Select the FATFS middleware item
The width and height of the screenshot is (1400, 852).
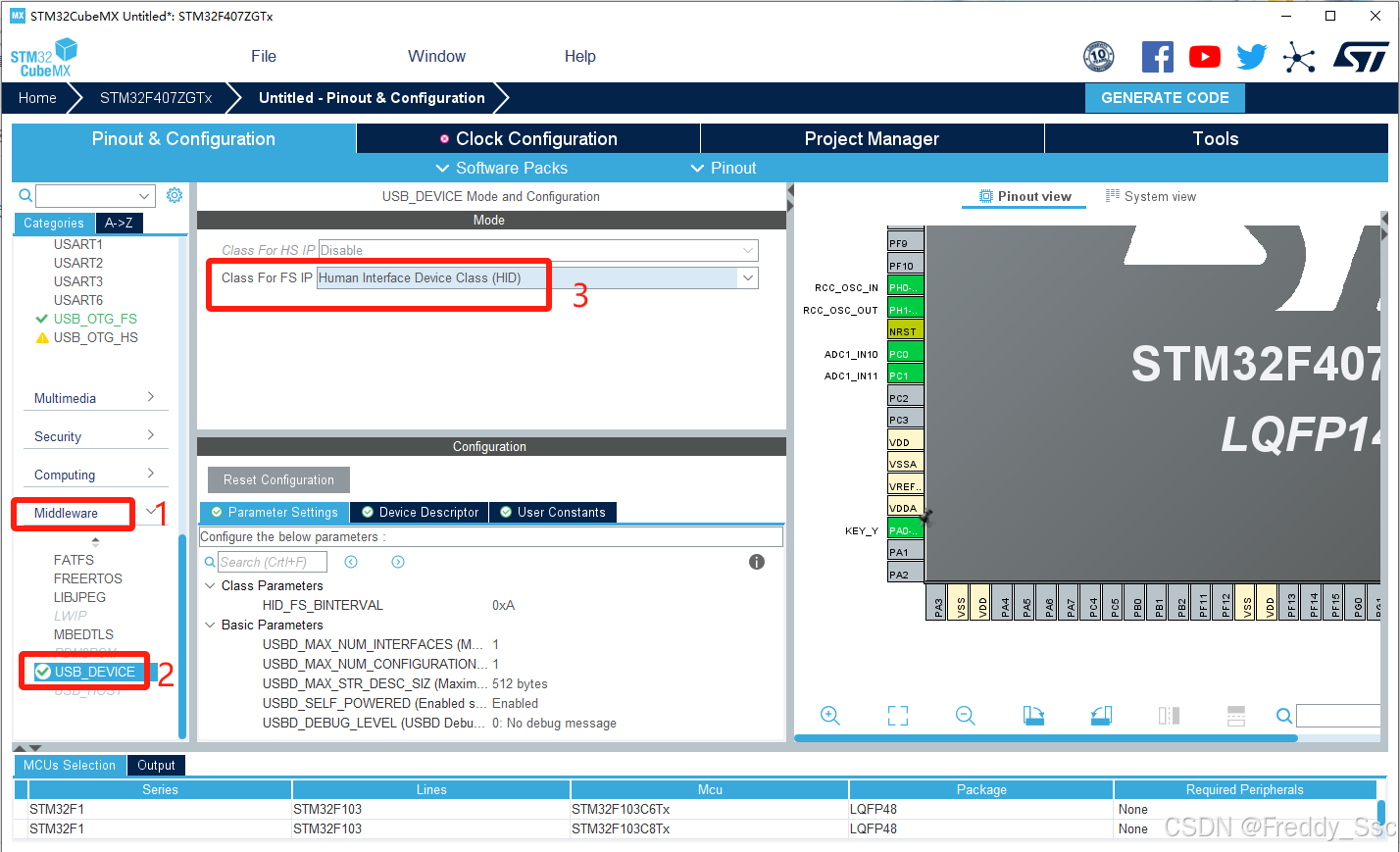(74, 560)
